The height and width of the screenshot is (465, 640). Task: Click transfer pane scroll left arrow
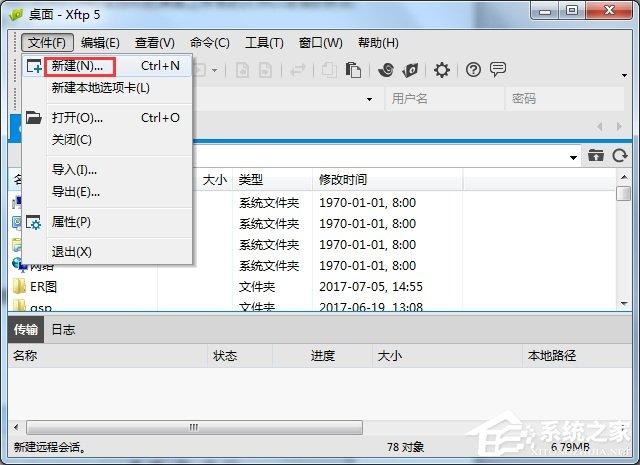[x=16, y=427]
